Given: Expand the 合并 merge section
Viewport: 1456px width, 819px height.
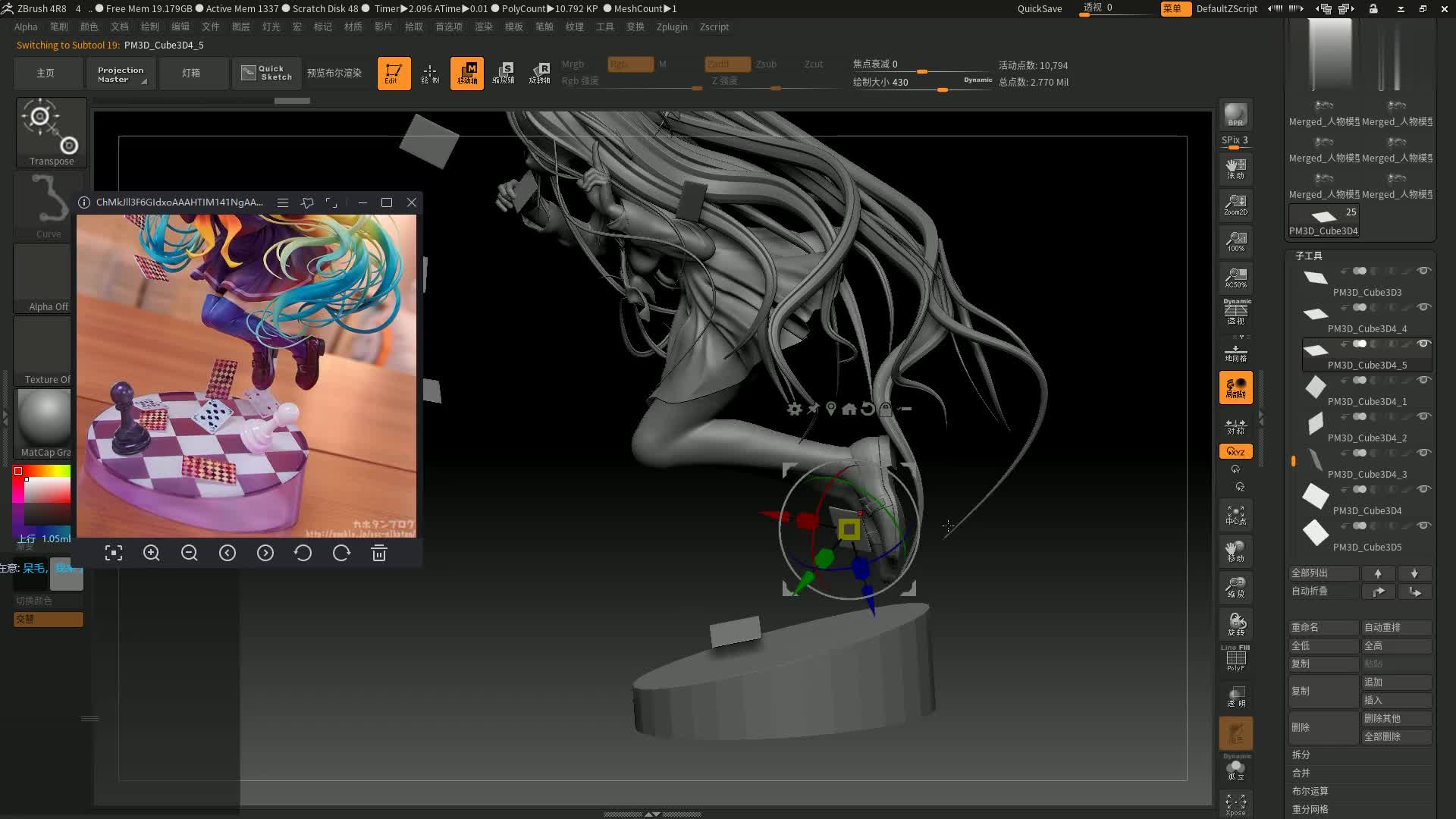Looking at the screenshot, I should 1301,773.
